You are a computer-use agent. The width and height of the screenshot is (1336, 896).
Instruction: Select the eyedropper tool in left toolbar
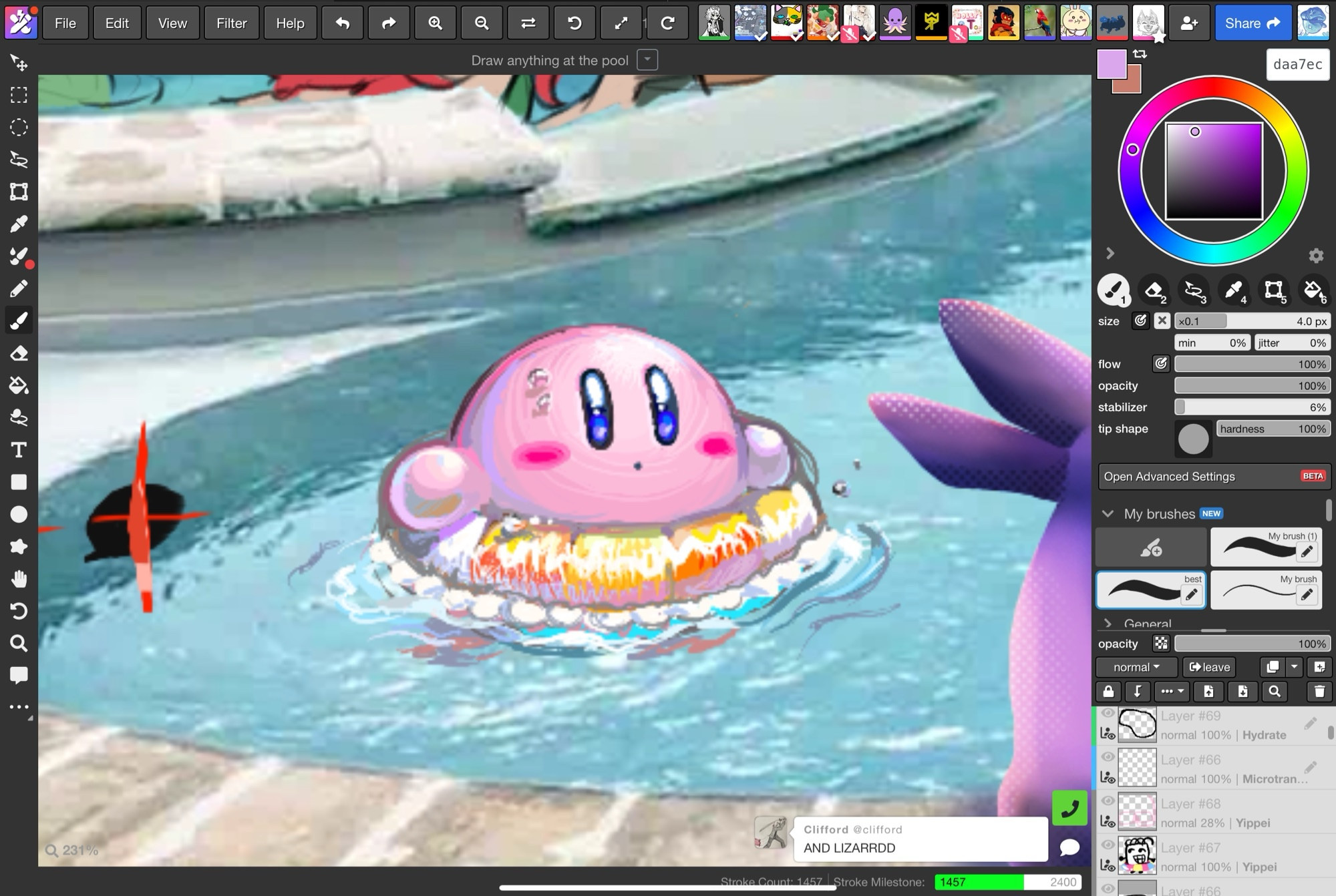point(19,224)
